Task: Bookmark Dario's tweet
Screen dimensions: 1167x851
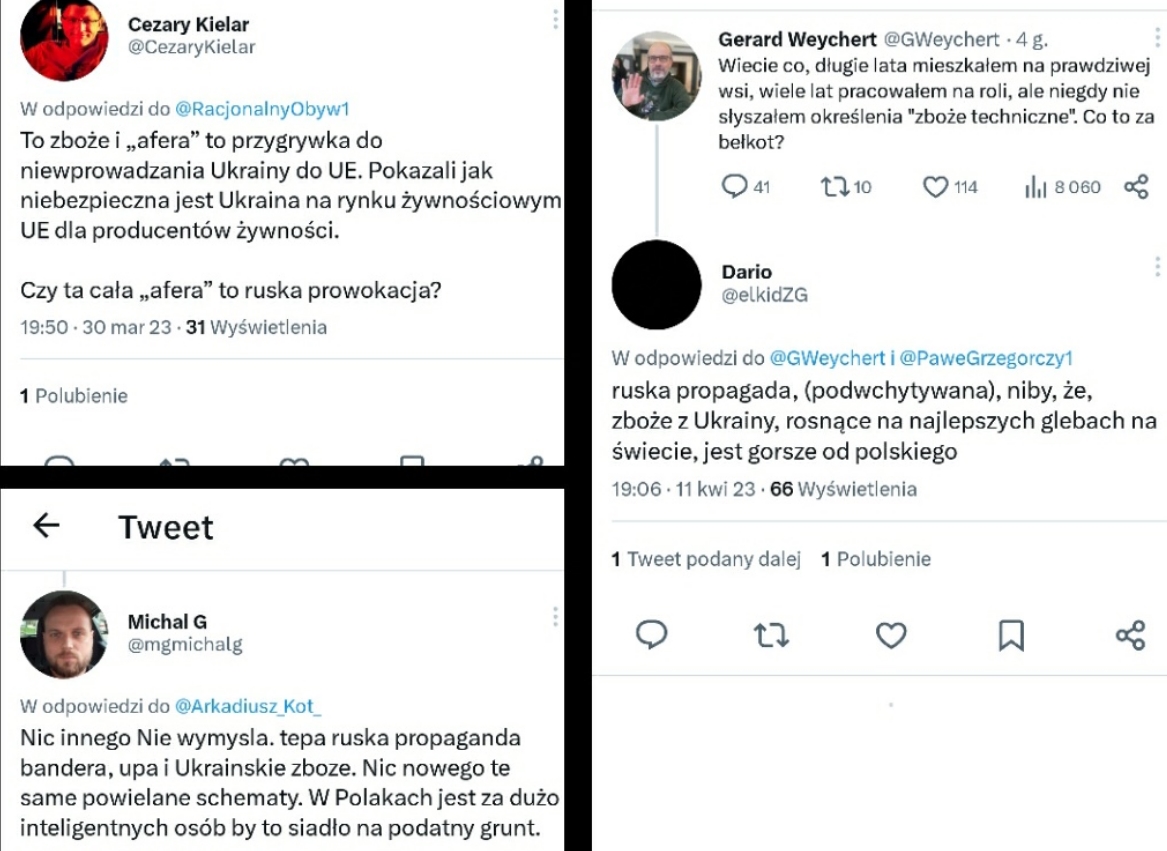Action: pos(1011,634)
